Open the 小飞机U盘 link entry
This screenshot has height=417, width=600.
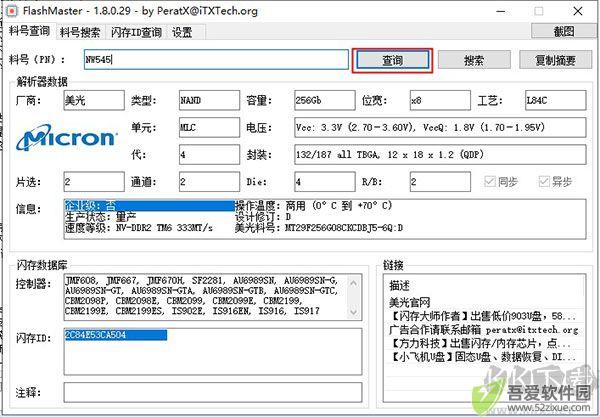pyautogui.click(x=482, y=357)
